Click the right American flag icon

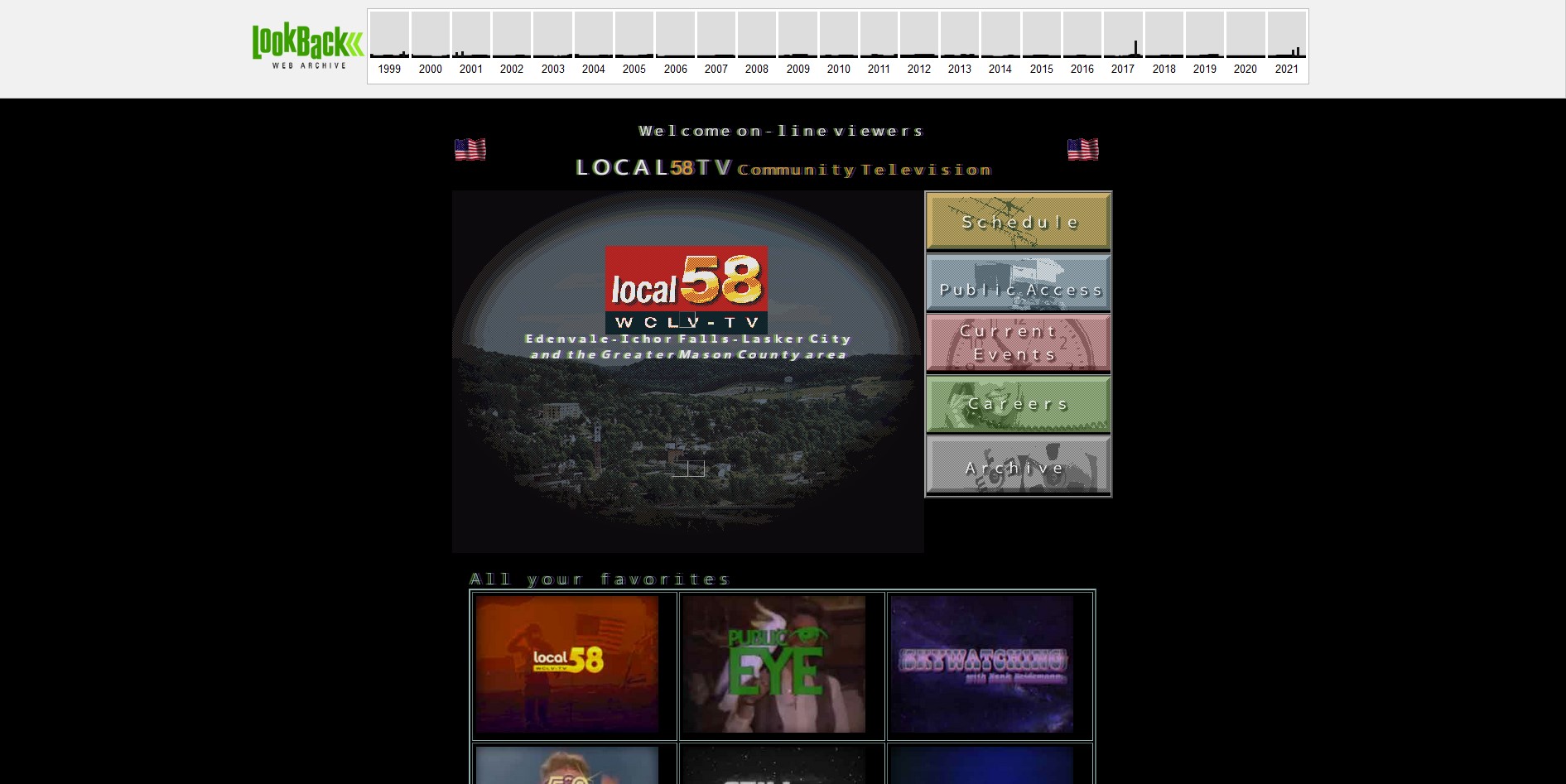[x=1082, y=149]
